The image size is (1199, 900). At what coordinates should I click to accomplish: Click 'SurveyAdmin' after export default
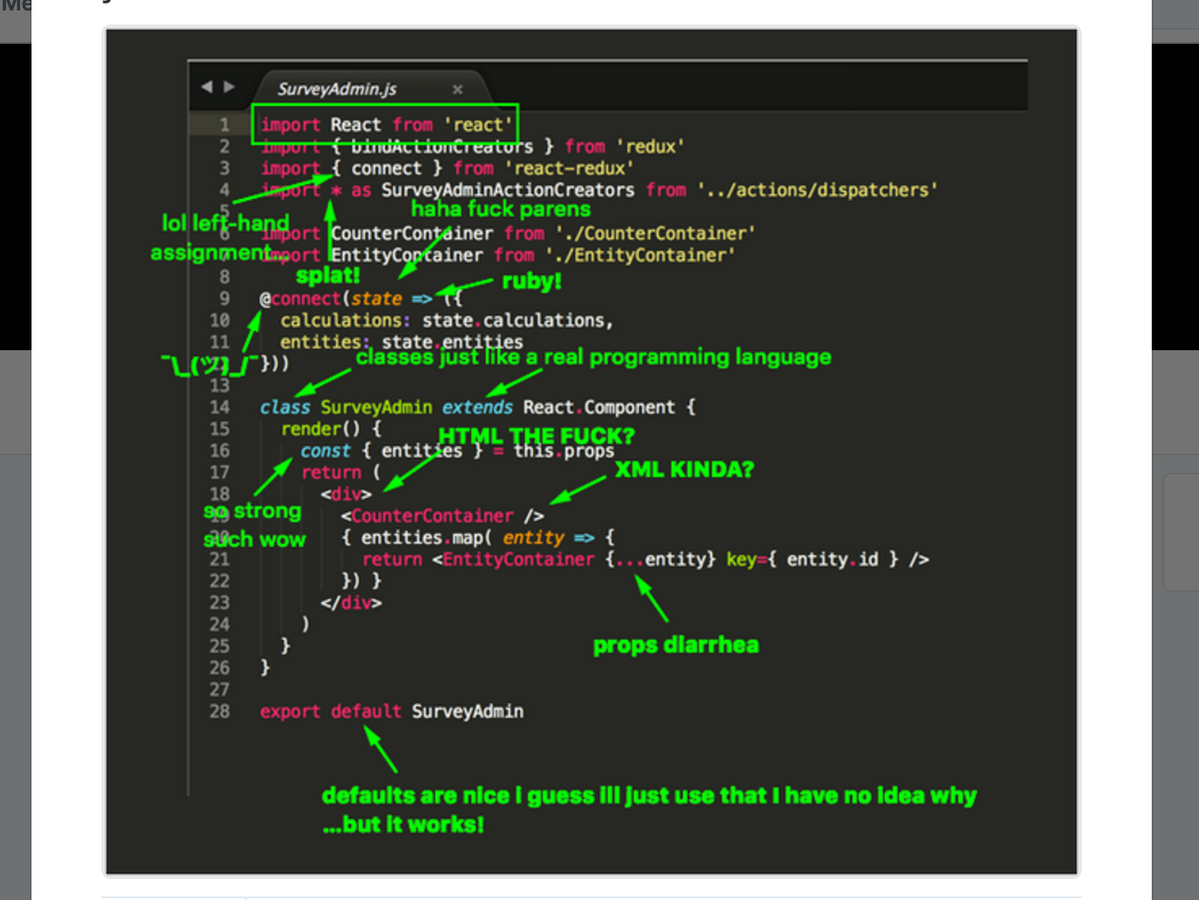(x=467, y=712)
